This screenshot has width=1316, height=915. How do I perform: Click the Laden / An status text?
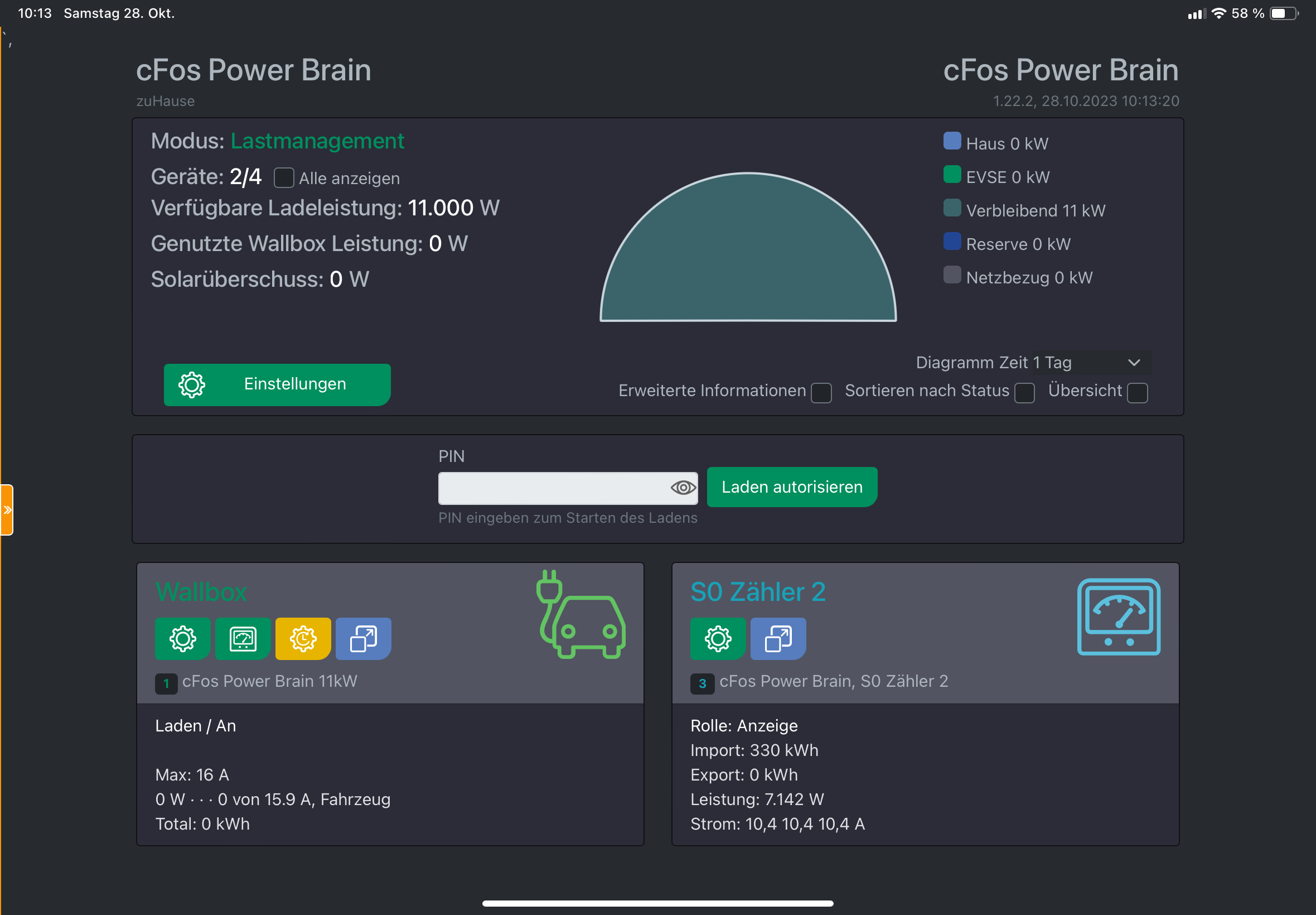[195, 726]
